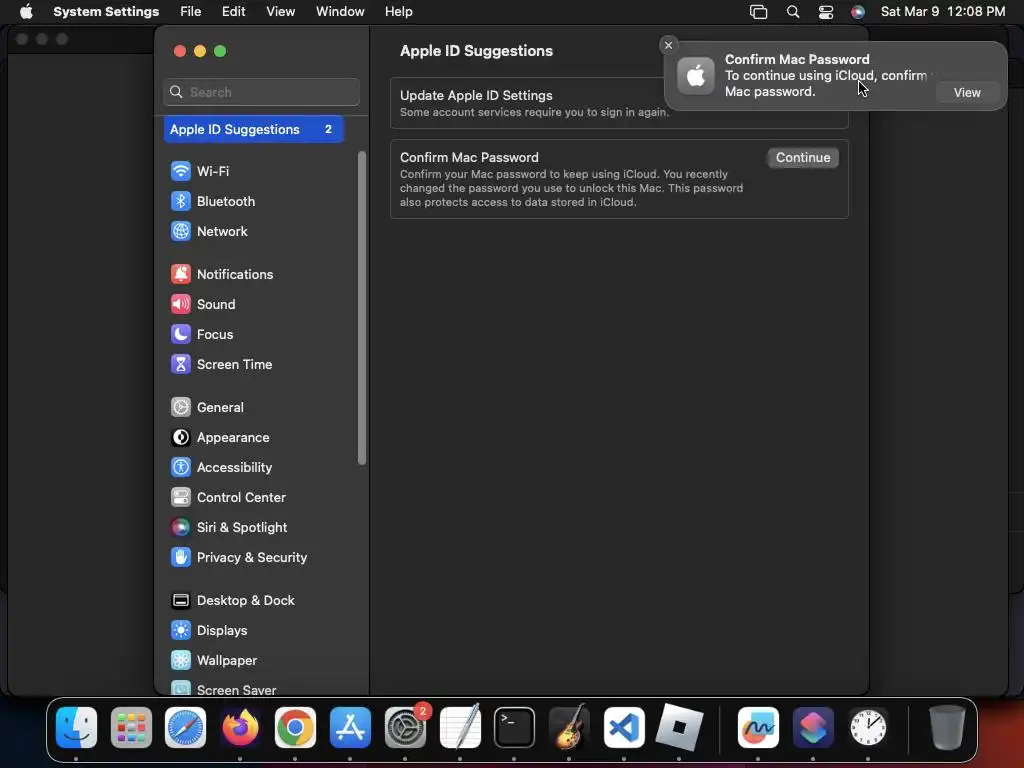Open the Apple menu
The width and height of the screenshot is (1024, 768).
(x=26, y=12)
